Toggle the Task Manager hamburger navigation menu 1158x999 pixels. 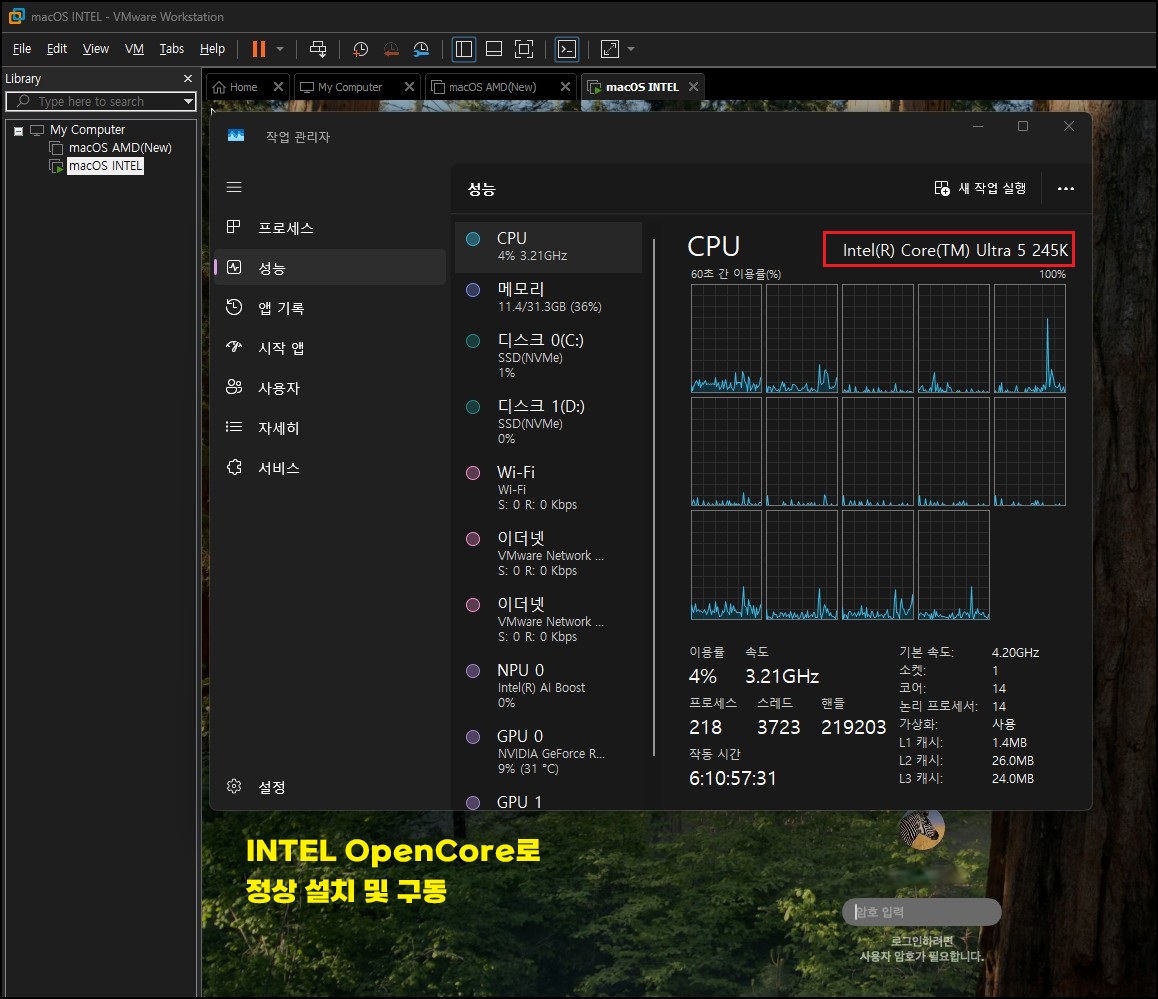pyautogui.click(x=234, y=188)
